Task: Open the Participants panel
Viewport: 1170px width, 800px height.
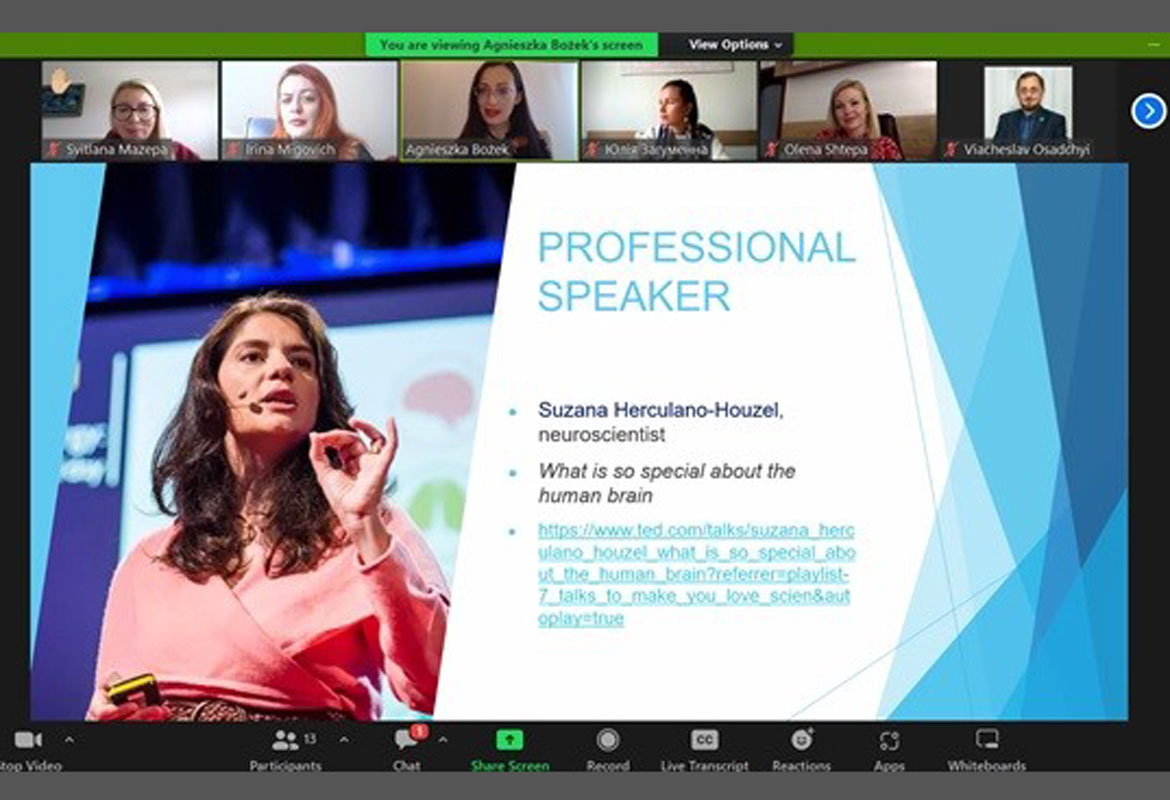Action: coord(285,750)
